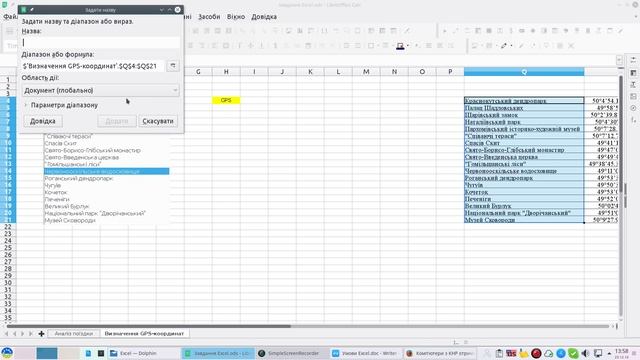Screen dimensions: 640x360
Task: Click the Додати button
Action: 117,121
